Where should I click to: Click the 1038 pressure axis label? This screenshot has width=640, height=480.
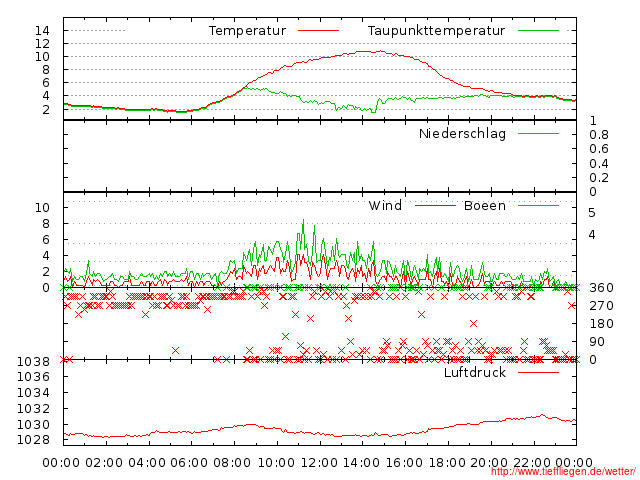[33, 362]
